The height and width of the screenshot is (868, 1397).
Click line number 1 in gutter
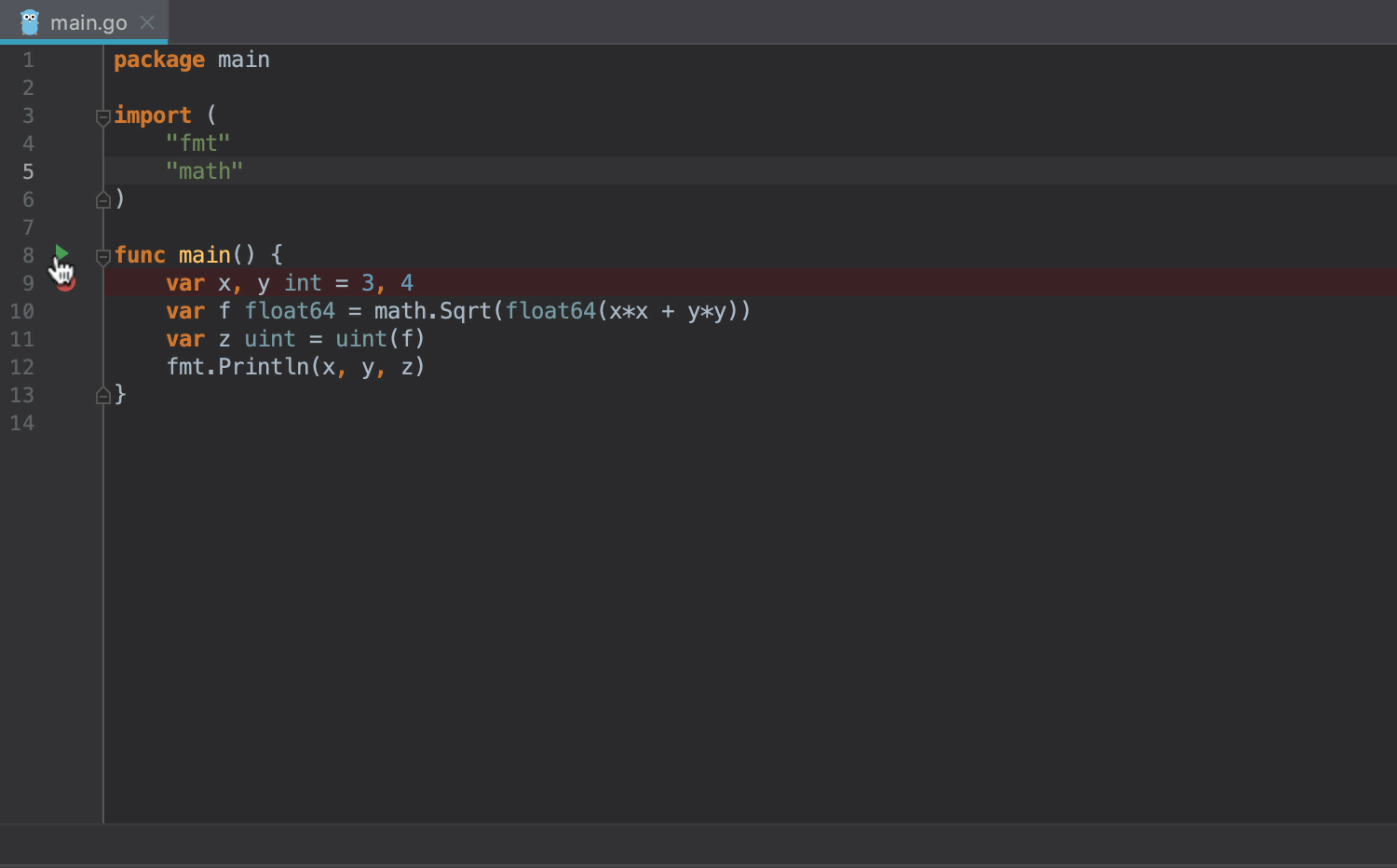pos(28,60)
